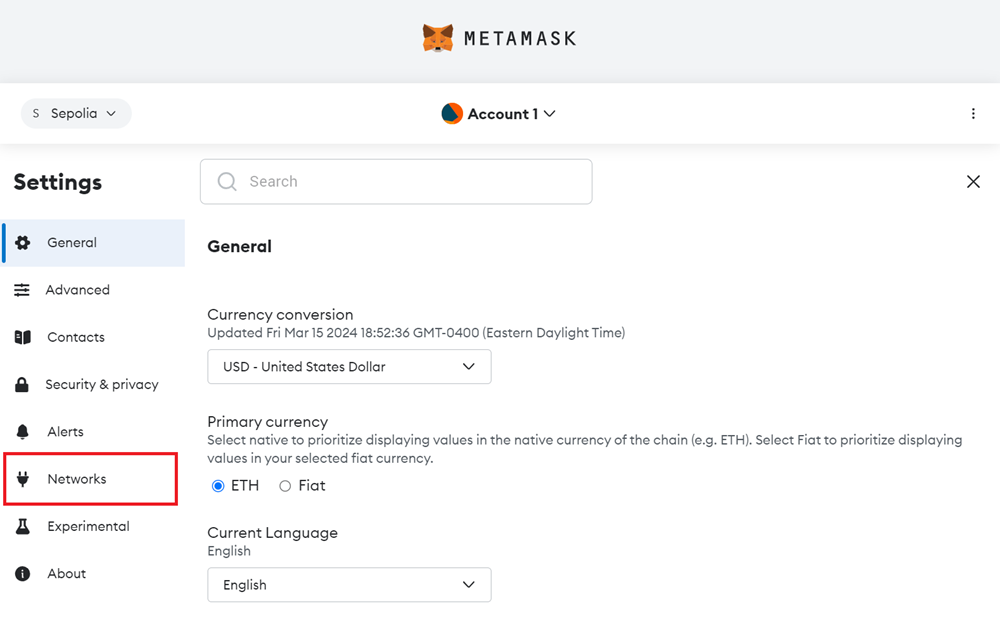Open the account options three-dot menu
This screenshot has height=628, width=1000.
[973, 113]
